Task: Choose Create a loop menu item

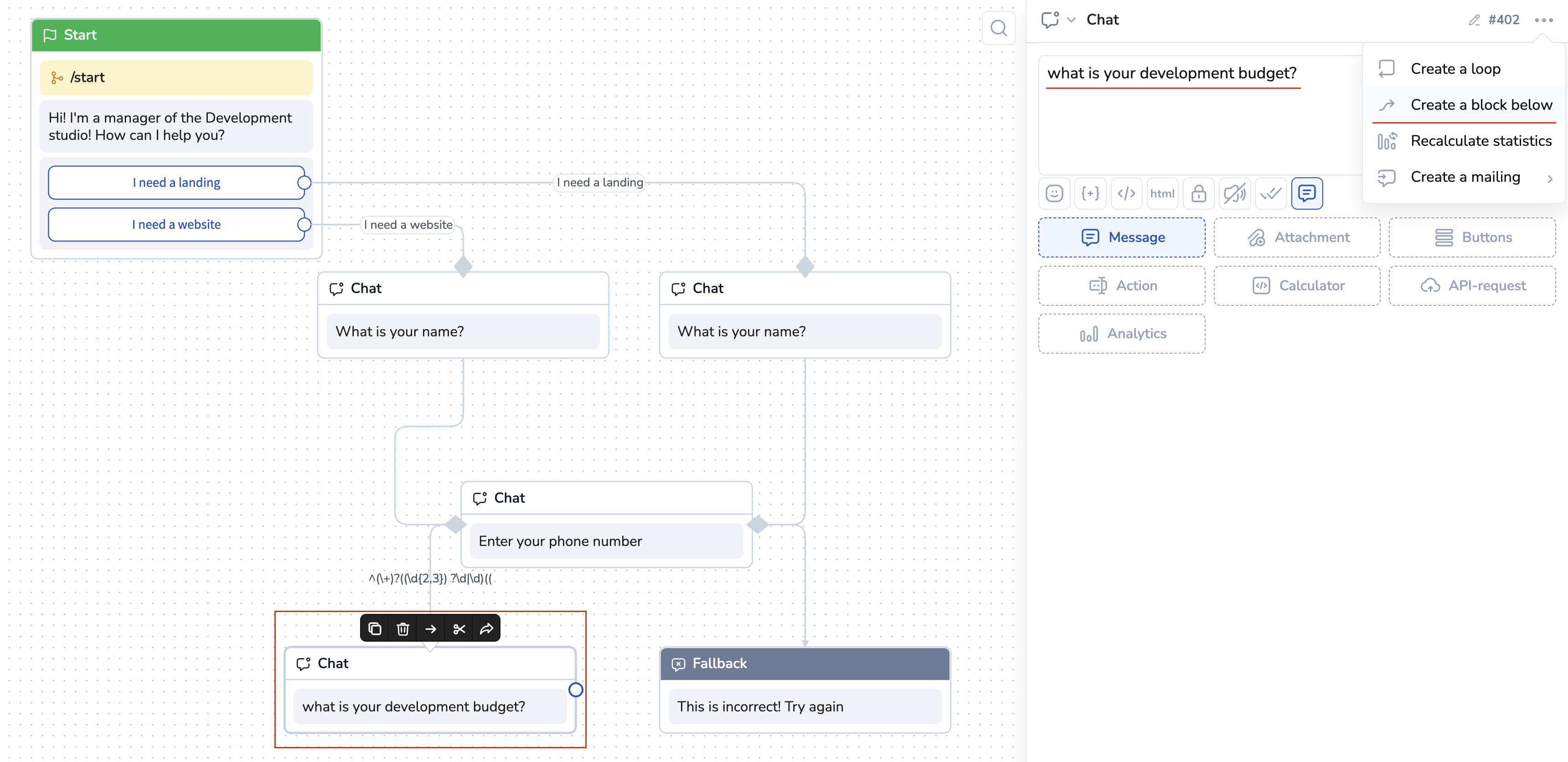Action: pos(1455,69)
